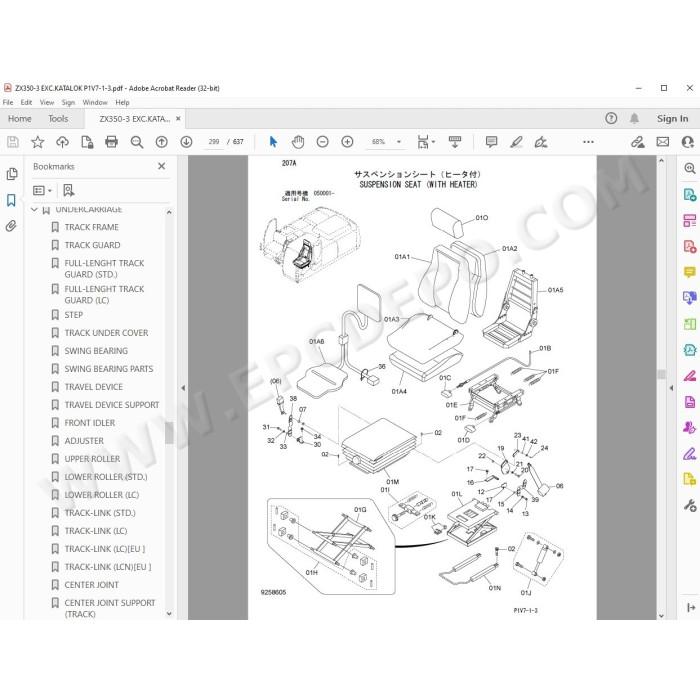
Task: Add a comment with sticky note icon
Action: [491, 142]
